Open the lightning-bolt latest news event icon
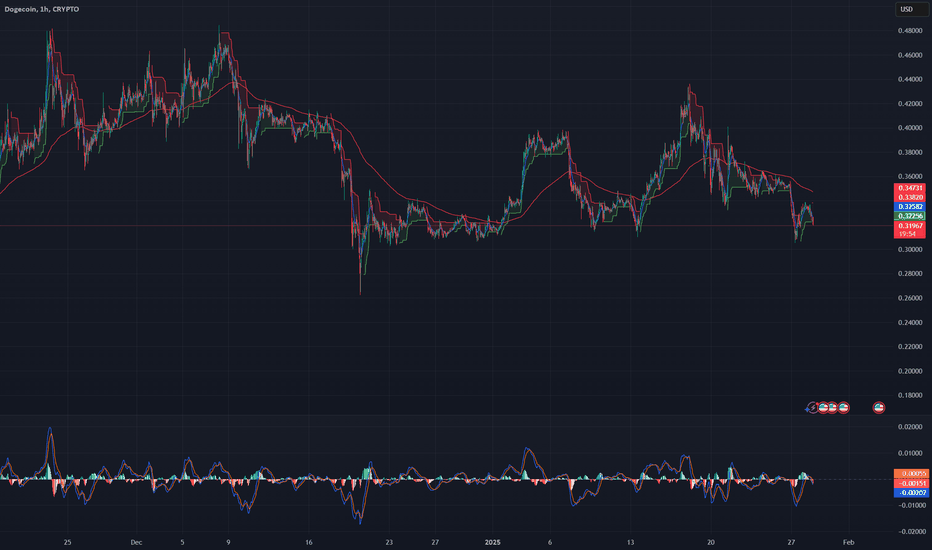The image size is (932, 550). click(x=812, y=408)
